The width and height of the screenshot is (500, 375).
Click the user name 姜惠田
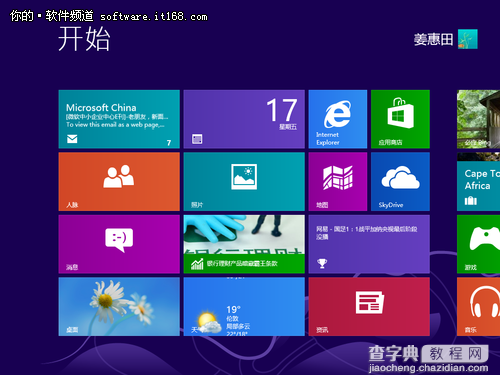[x=433, y=40]
